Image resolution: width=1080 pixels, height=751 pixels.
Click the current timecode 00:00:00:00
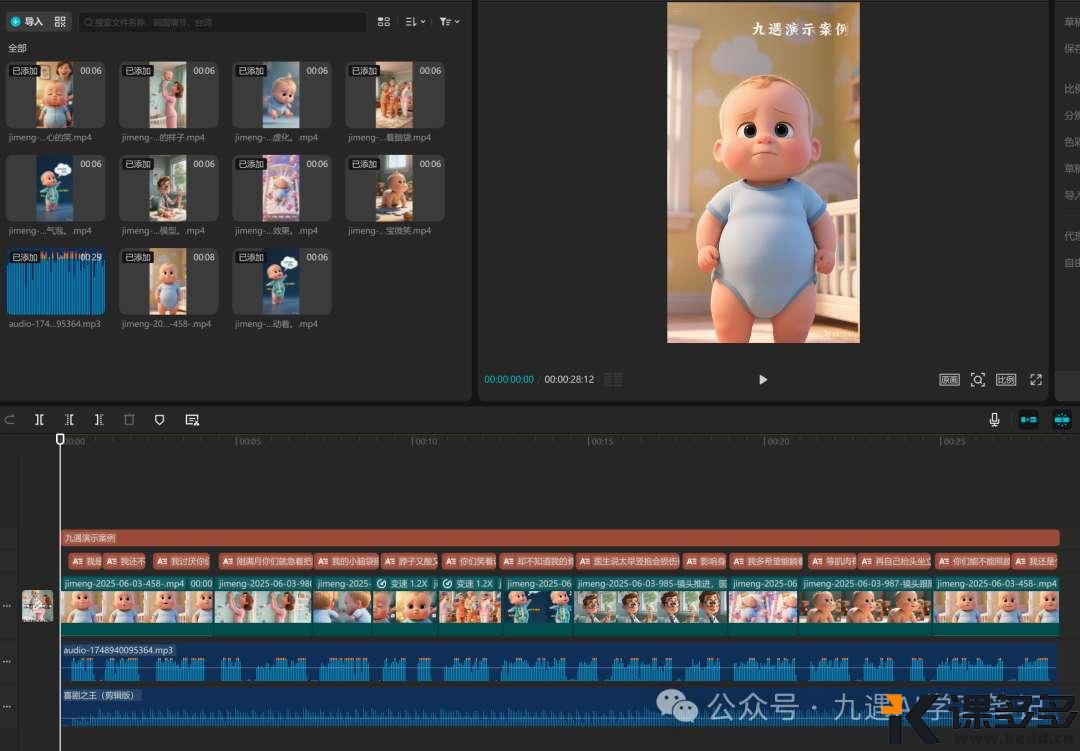509,380
